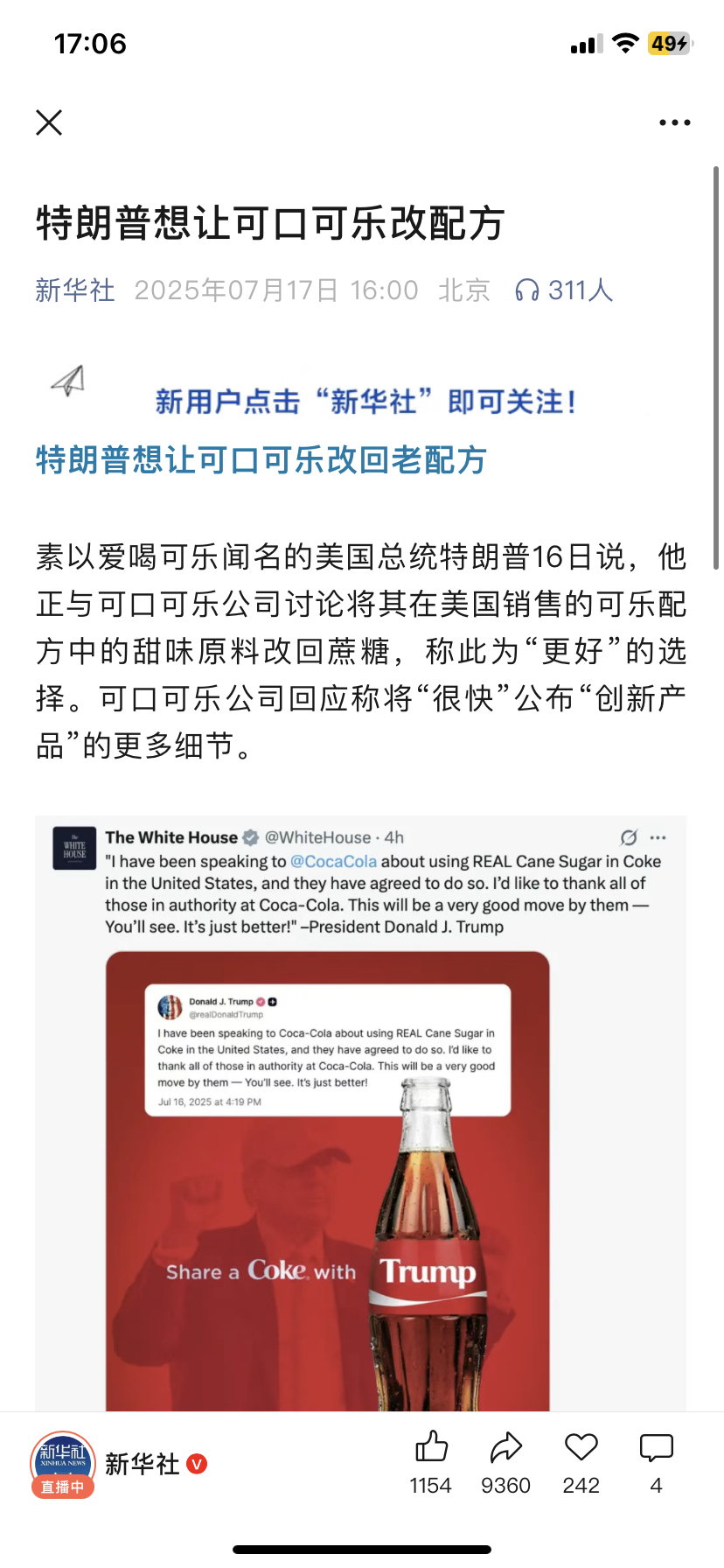This screenshot has width=724, height=1568.
Task: Click the vertical scrollbar on right edge
Action: tap(716, 367)
